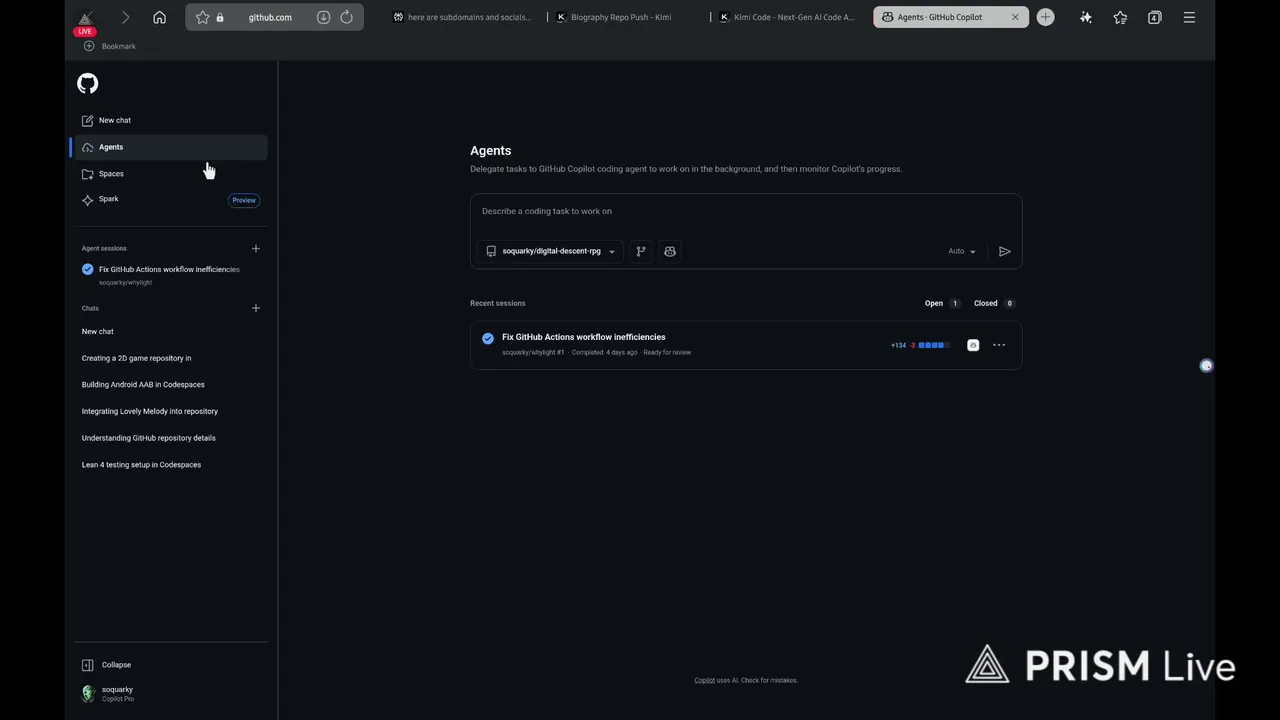
Task: Show Open sessions filter
Action: point(940,303)
